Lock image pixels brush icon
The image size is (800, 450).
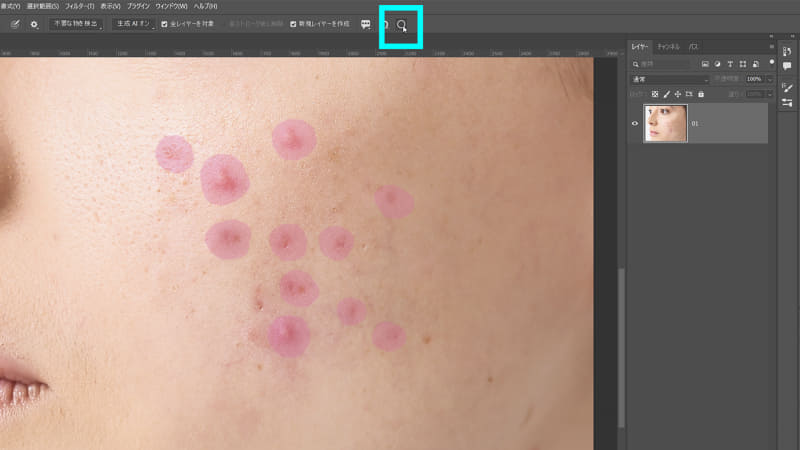[x=666, y=94]
